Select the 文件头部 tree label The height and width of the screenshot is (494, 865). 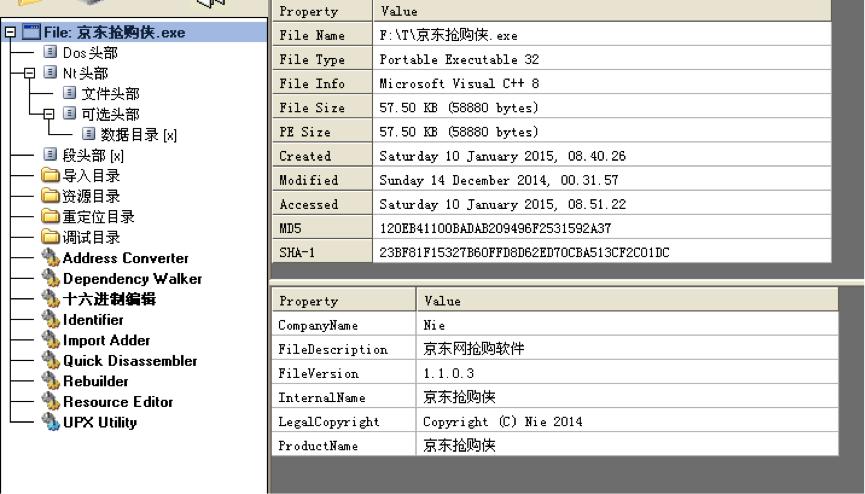[x=110, y=94]
